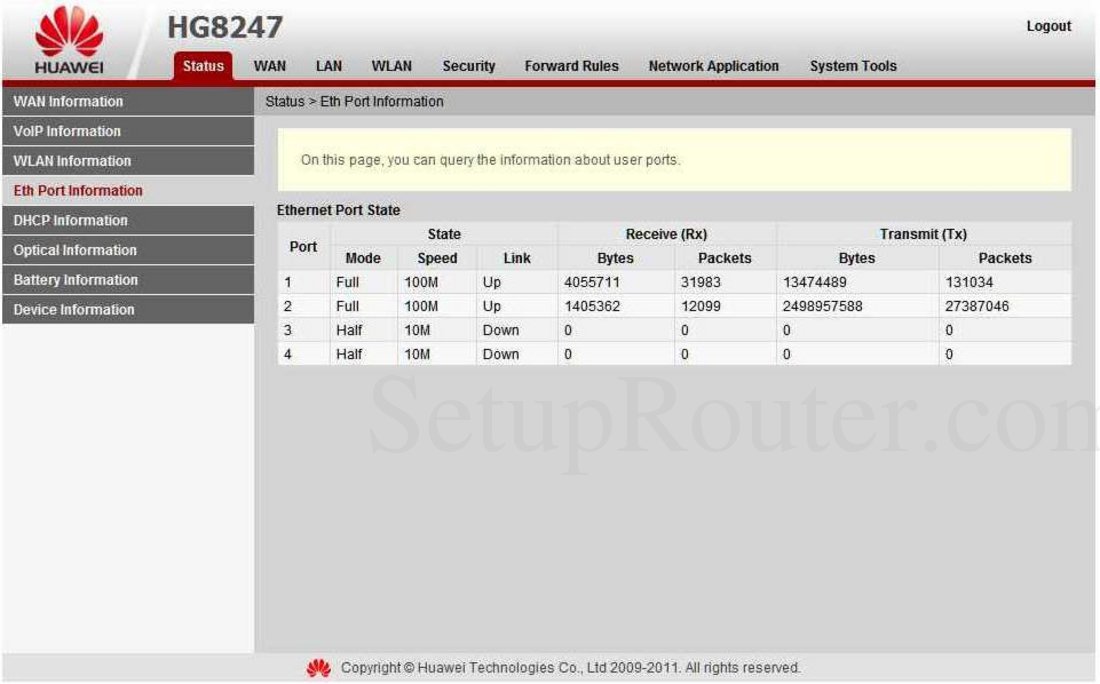
Task: Select WAN Information in the sidebar
Action: point(68,101)
